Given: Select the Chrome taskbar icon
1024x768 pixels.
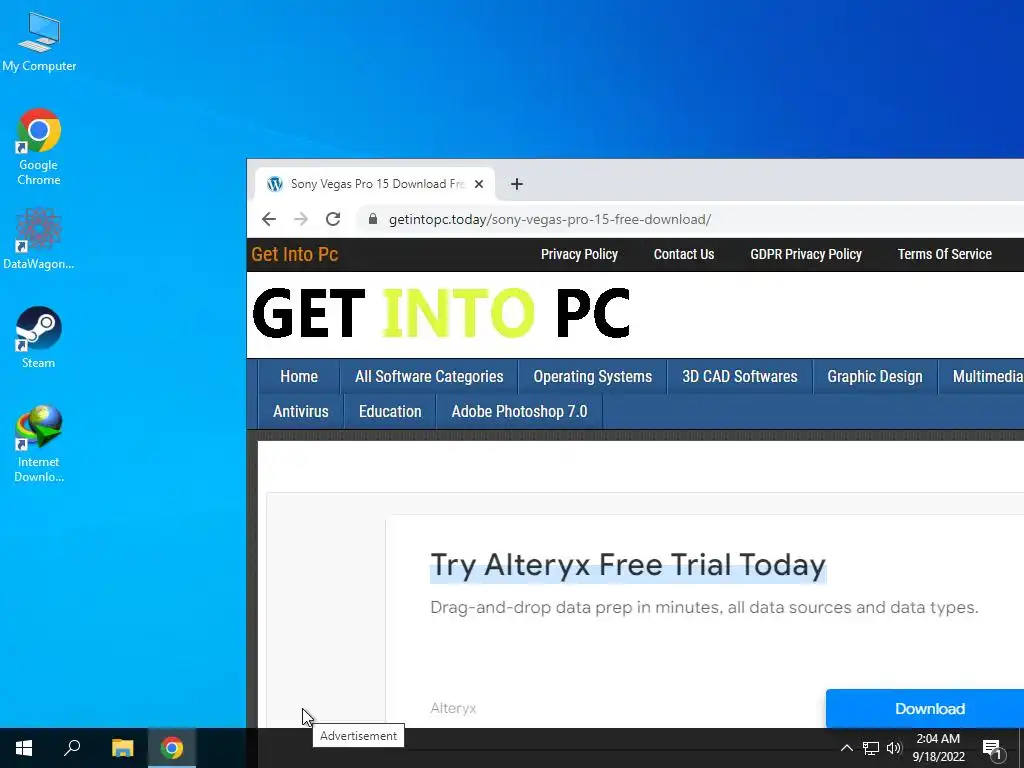Looking at the screenshot, I should [172, 748].
